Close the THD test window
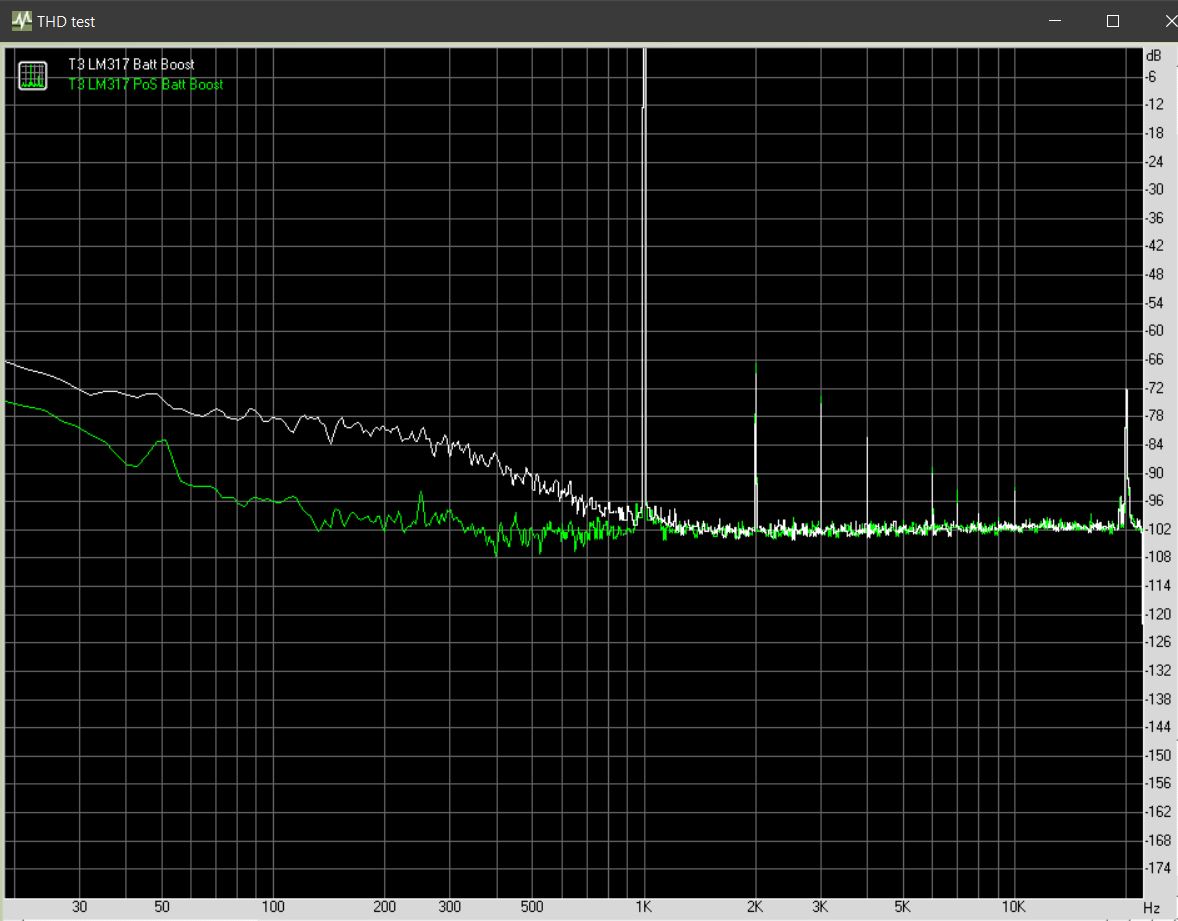Viewport: 1178px width, 921px height. tap(1170, 21)
